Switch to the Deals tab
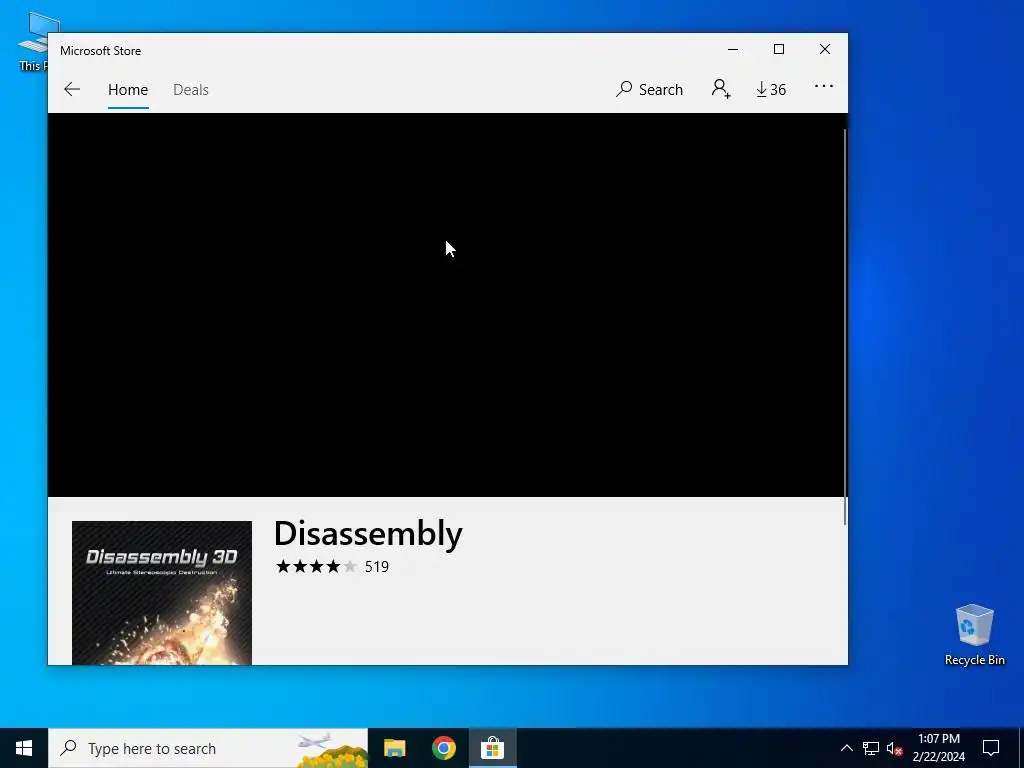1024x768 pixels. coord(191,89)
